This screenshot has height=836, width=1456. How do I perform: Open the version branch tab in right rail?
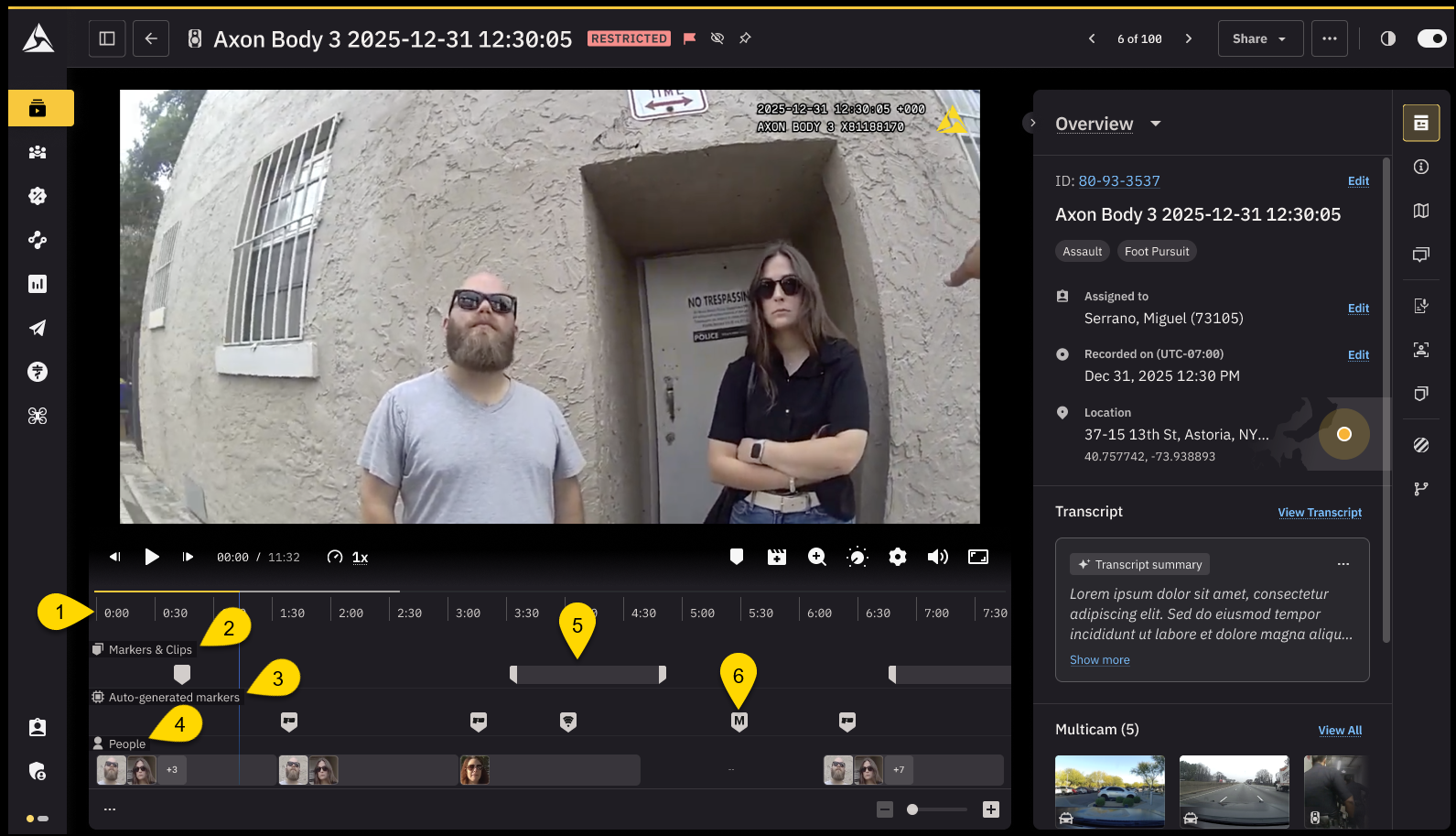point(1421,489)
